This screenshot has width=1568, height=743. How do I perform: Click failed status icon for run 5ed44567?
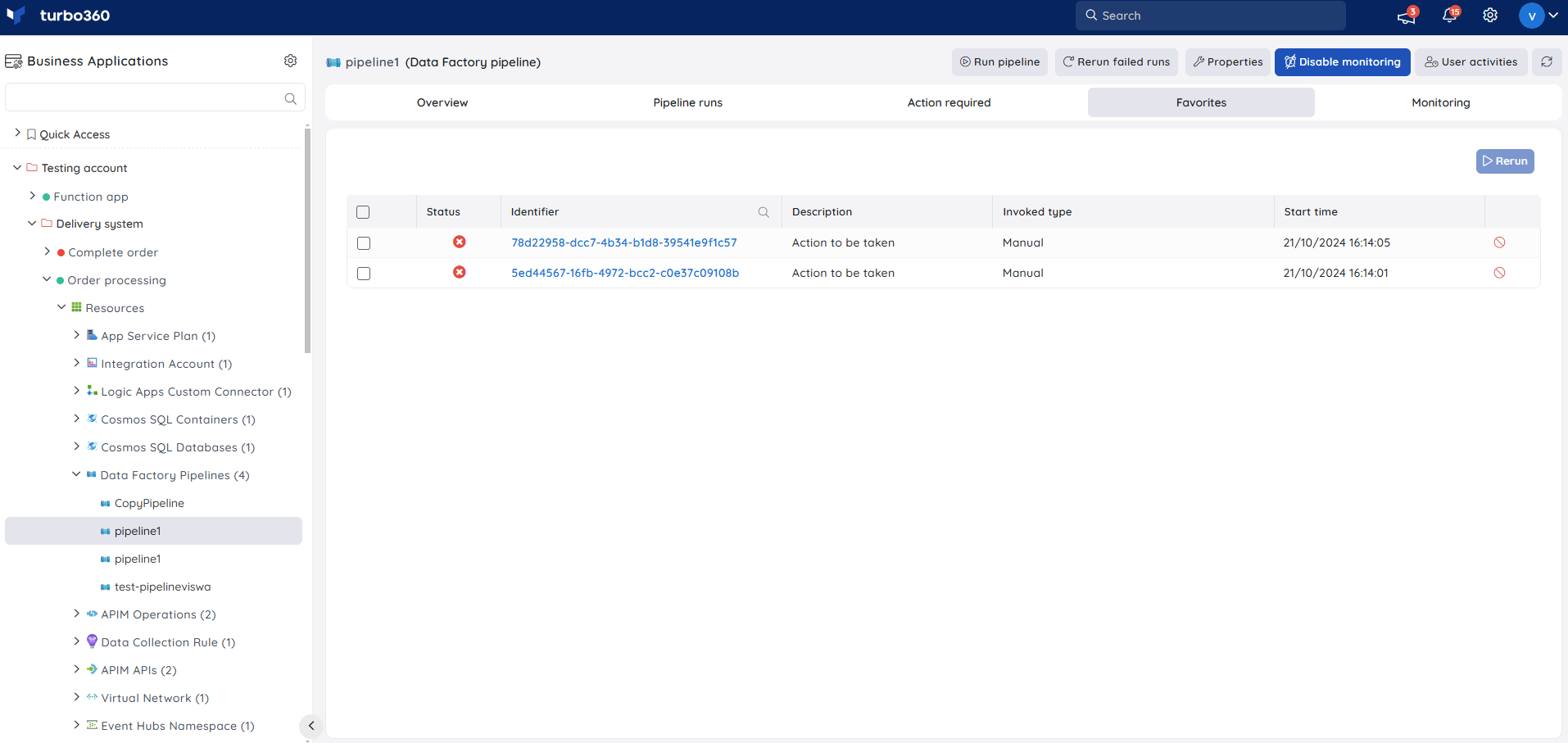(460, 272)
